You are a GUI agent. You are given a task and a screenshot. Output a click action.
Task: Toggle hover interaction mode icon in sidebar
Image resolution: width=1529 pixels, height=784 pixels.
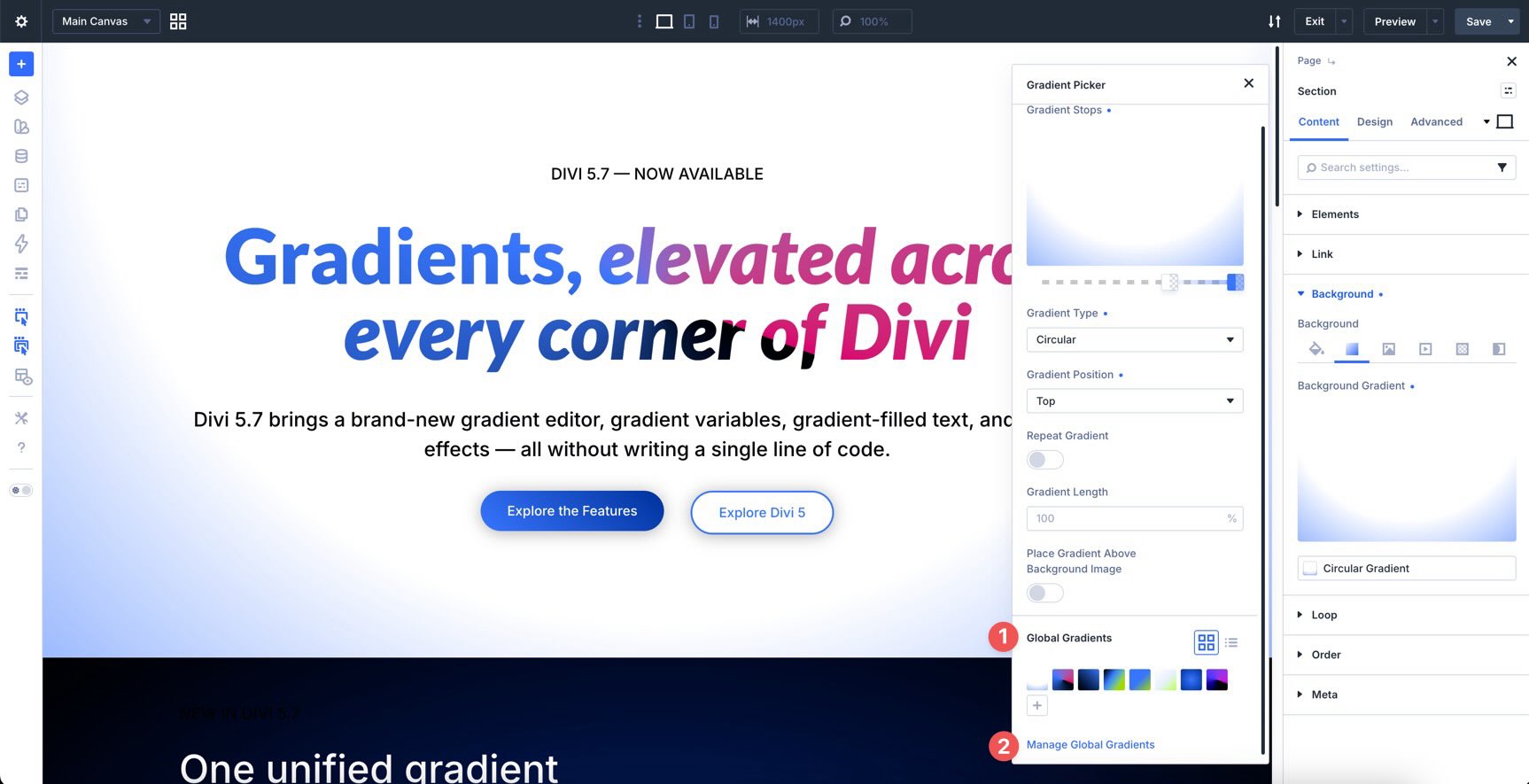pos(21,345)
